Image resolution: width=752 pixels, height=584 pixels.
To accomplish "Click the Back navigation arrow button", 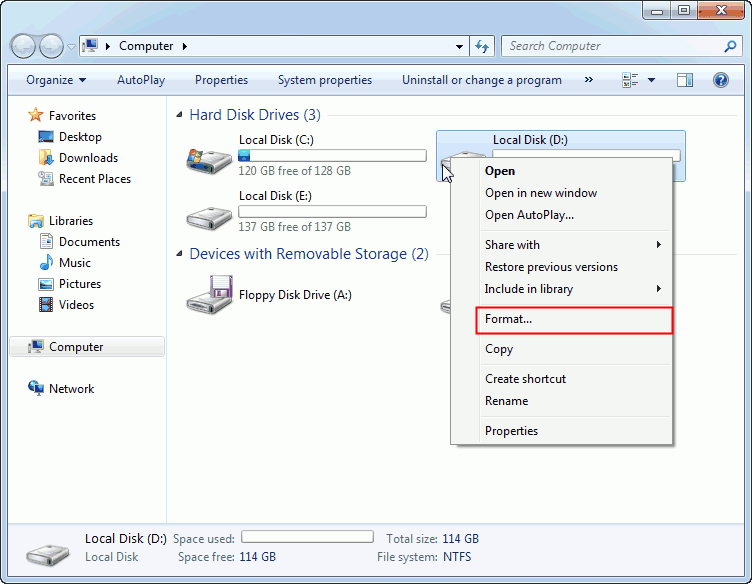I will 23,47.
